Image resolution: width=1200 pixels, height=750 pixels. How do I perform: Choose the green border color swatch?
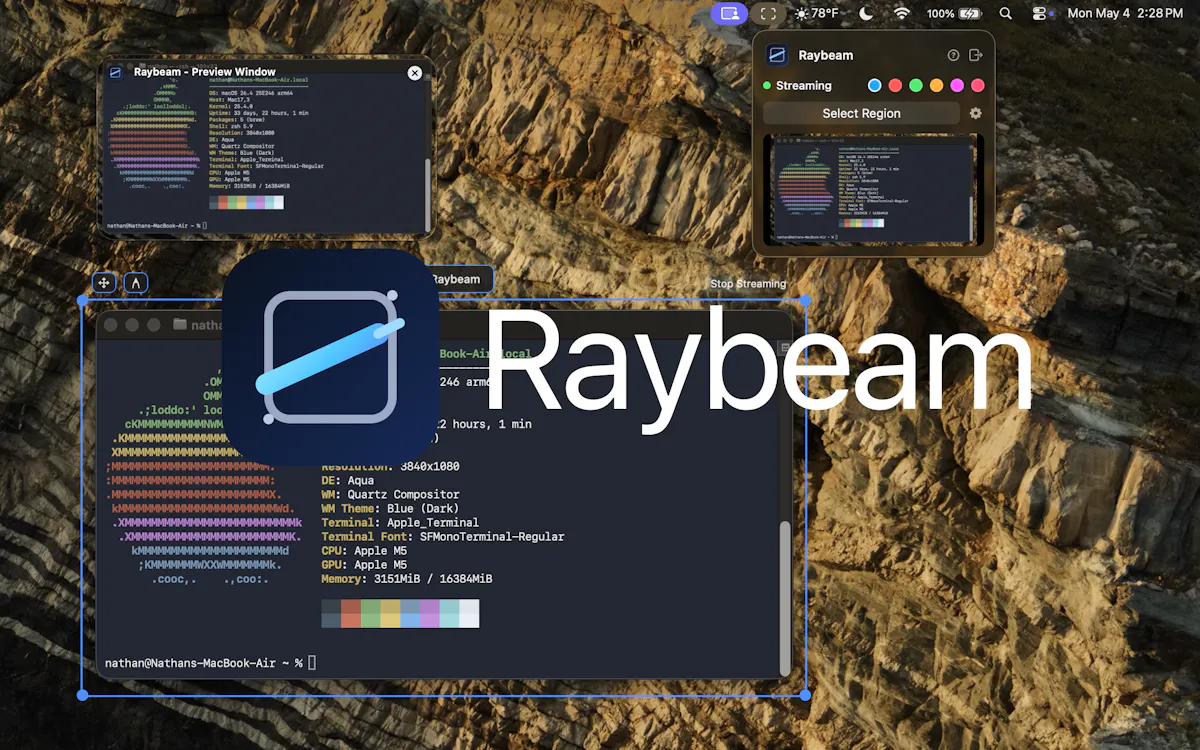click(916, 86)
